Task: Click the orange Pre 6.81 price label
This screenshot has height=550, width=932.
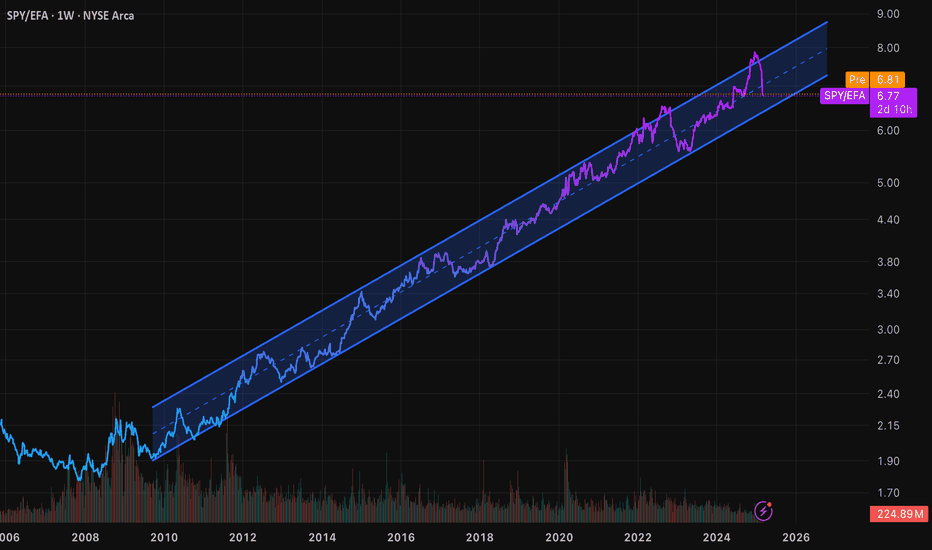Action: 875,80
